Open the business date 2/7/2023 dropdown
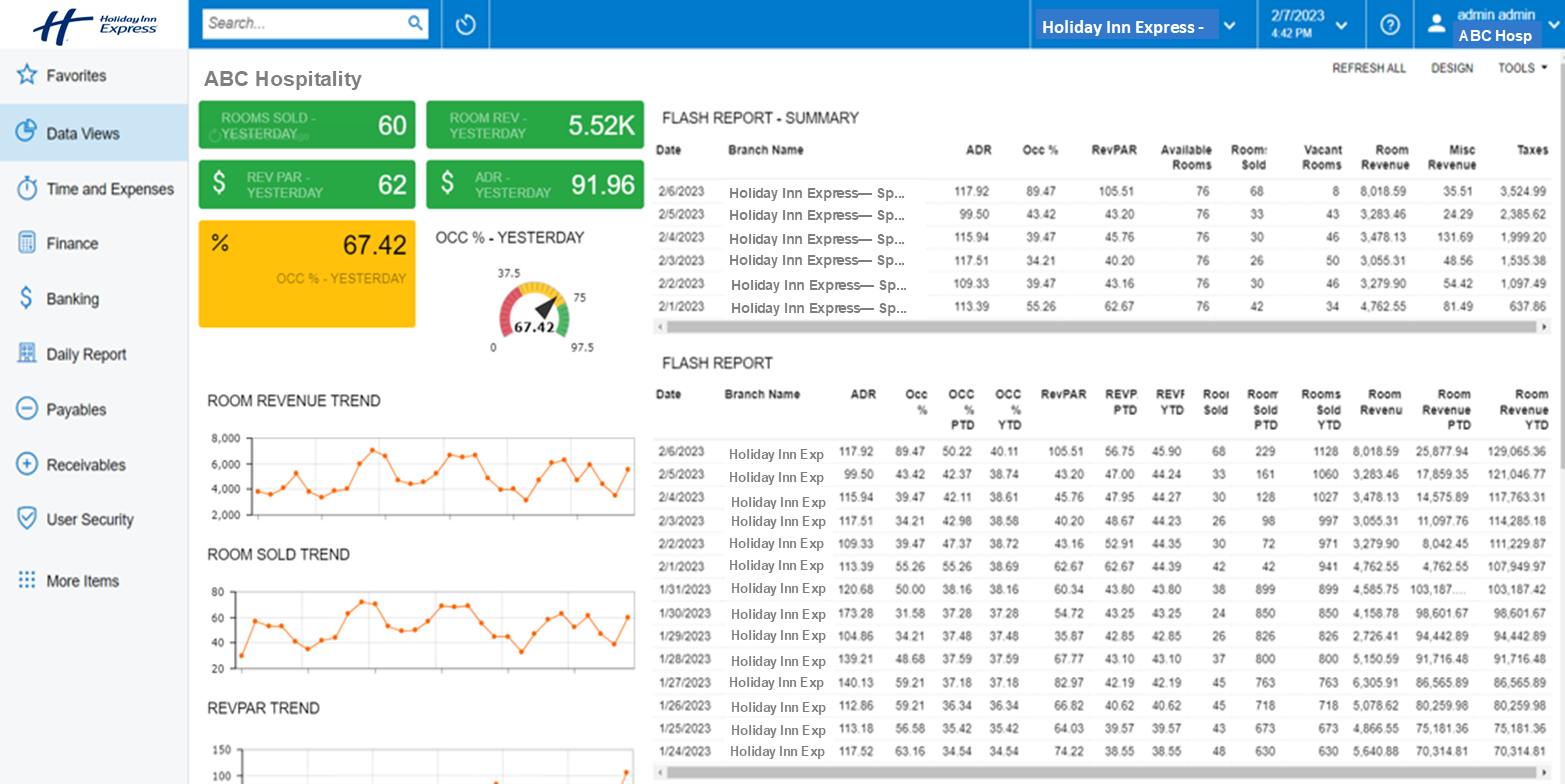 pyautogui.click(x=1341, y=26)
